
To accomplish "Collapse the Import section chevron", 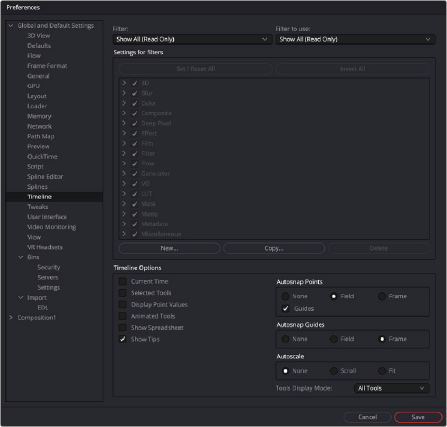I will [x=21, y=297].
